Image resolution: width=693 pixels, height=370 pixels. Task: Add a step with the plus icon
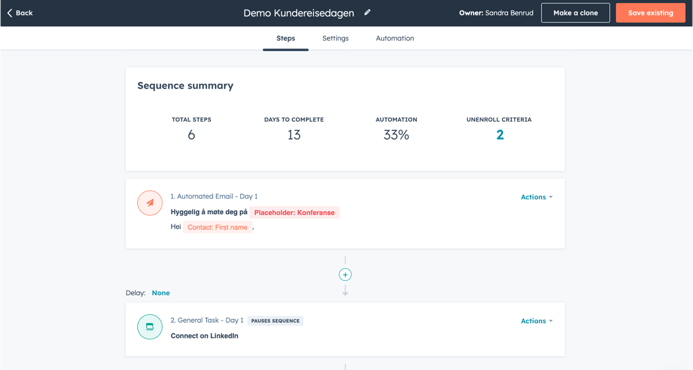click(345, 275)
